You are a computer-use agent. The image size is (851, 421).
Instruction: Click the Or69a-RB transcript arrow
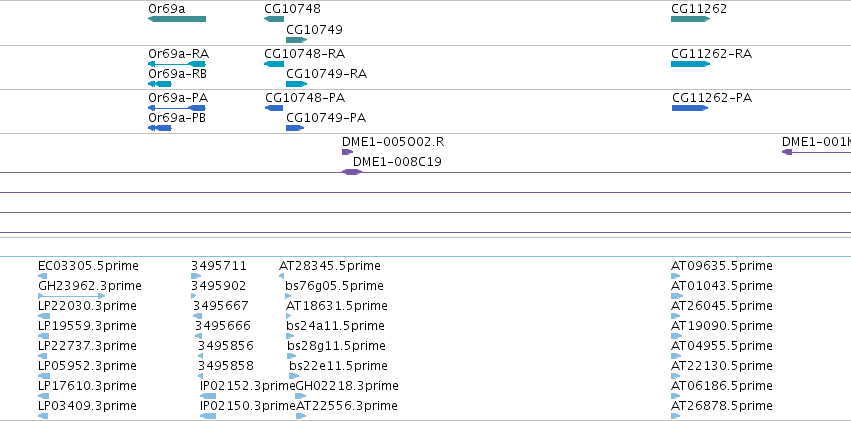(160, 84)
